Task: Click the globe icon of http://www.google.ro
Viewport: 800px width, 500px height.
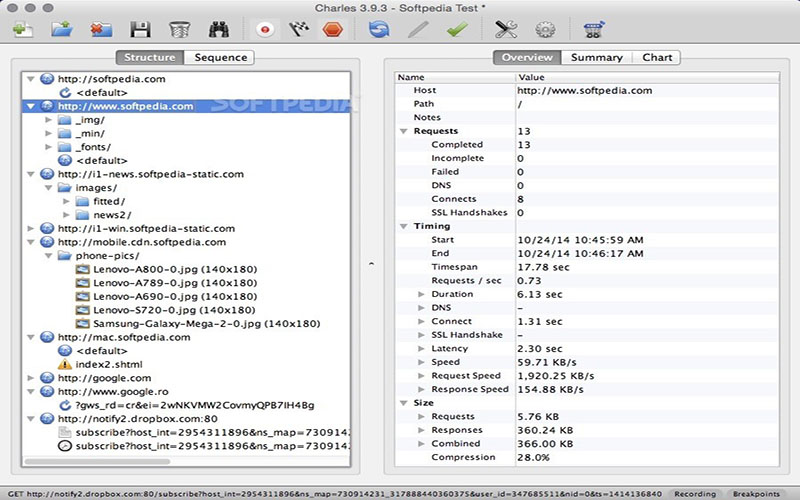Action: pyautogui.click(x=47, y=392)
